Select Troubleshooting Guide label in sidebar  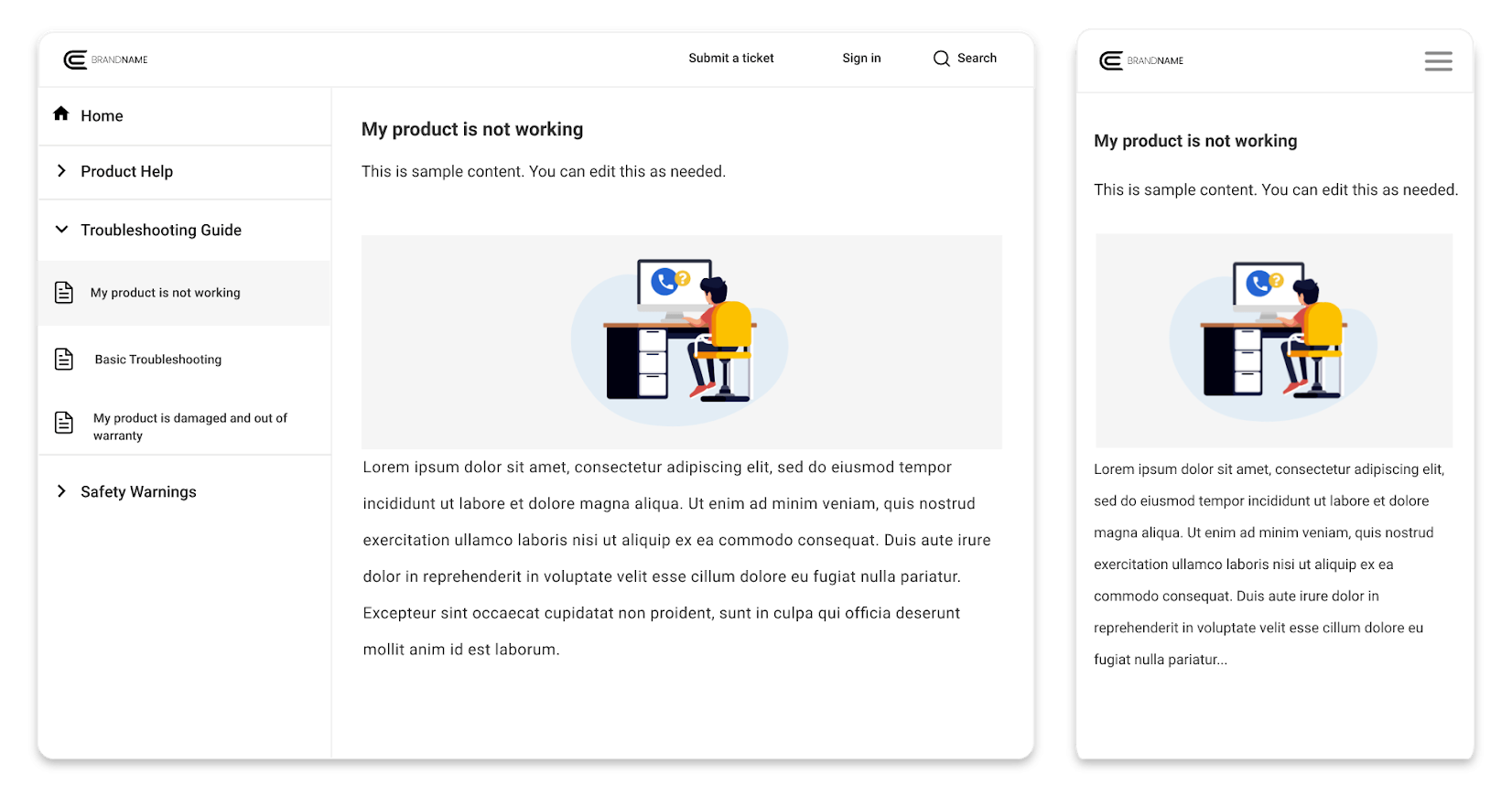point(161,231)
